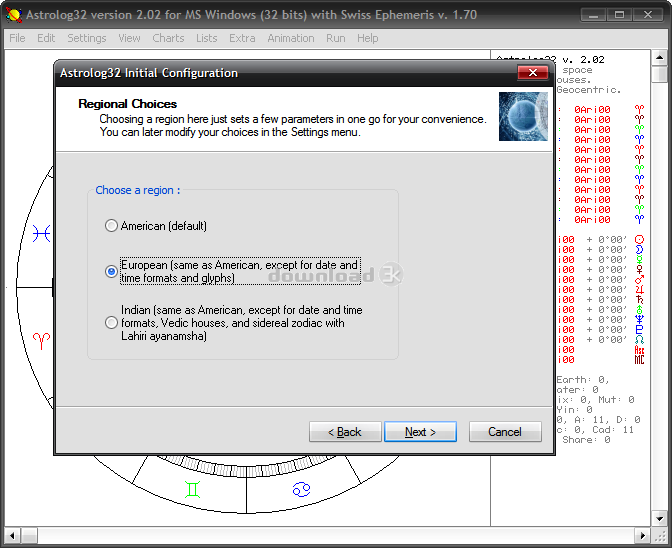Click the red Mars glyph in sidebar
This screenshot has width=672, height=548.
click(x=639, y=279)
